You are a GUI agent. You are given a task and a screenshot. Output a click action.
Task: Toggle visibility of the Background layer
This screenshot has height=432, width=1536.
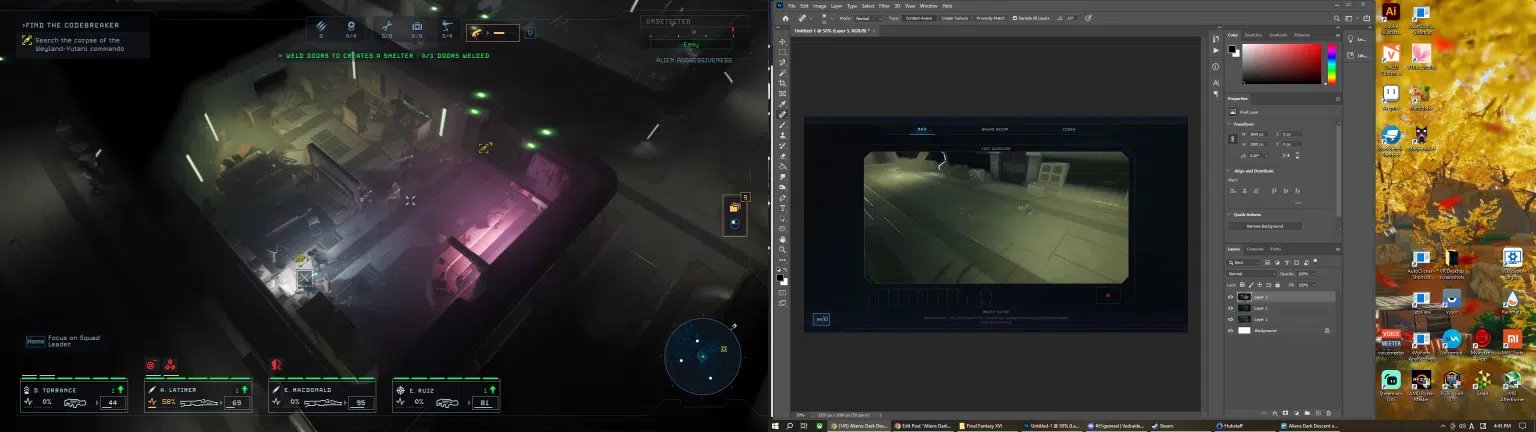(x=1231, y=330)
